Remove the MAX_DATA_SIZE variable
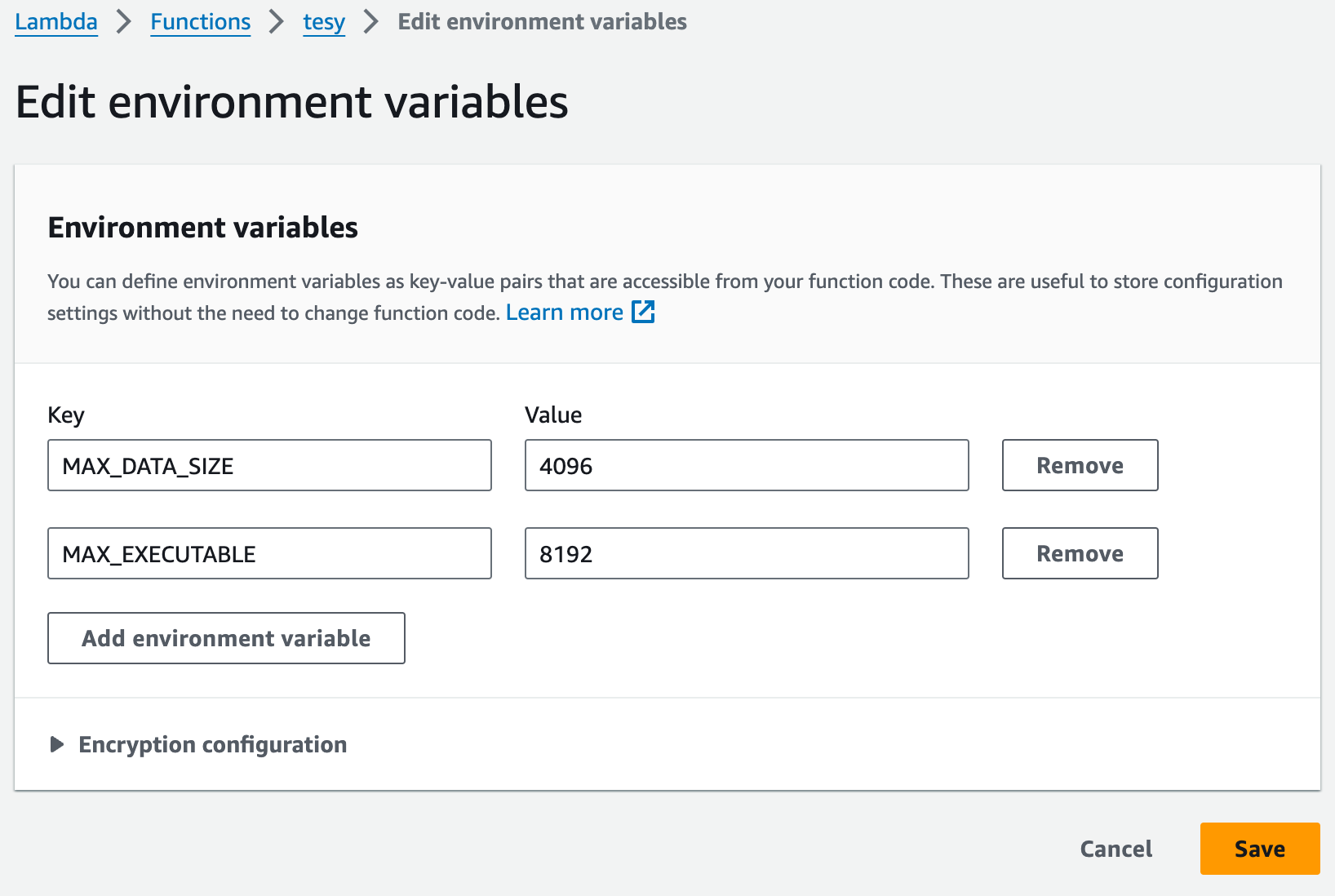1335x896 pixels. click(1079, 465)
